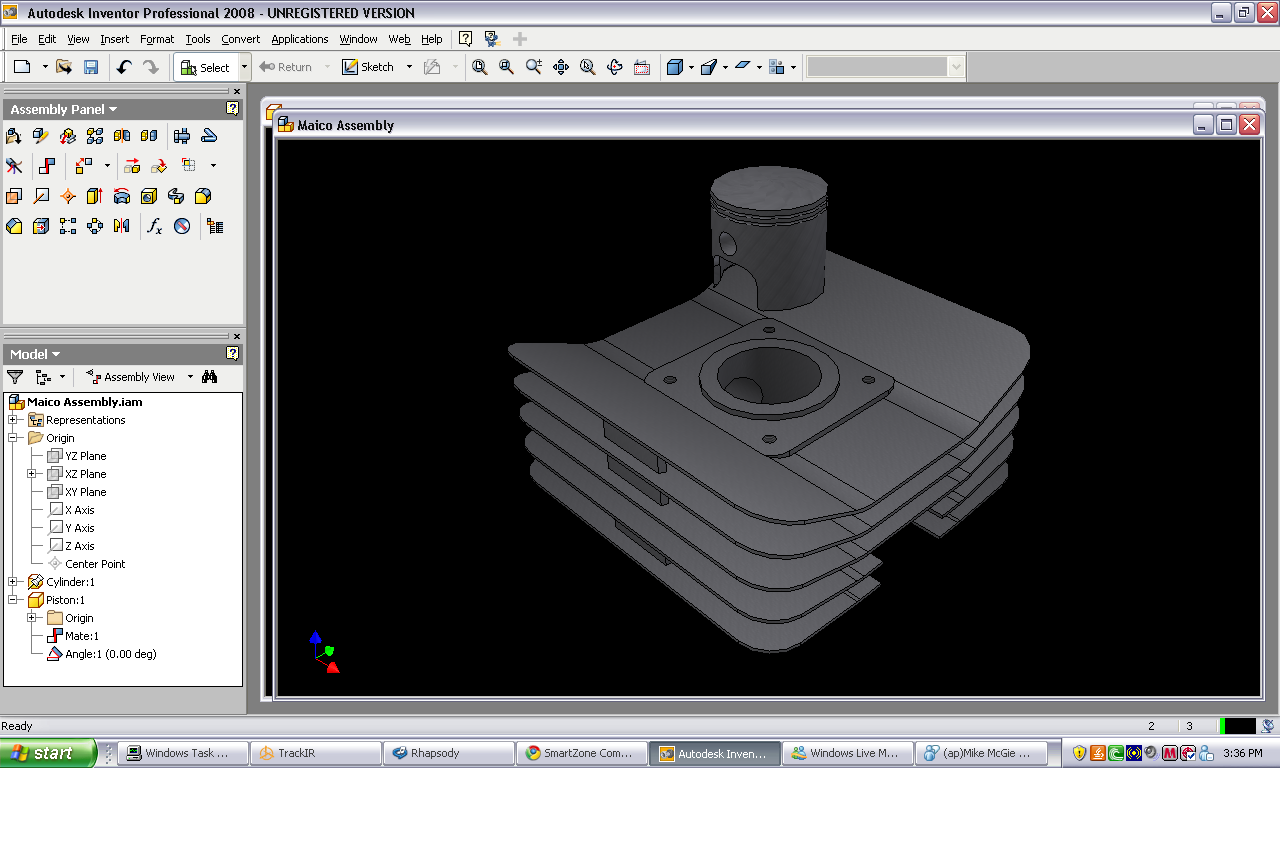The image size is (1280, 864).
Task: Open the Insert menu
Action: tap(114, 39)
